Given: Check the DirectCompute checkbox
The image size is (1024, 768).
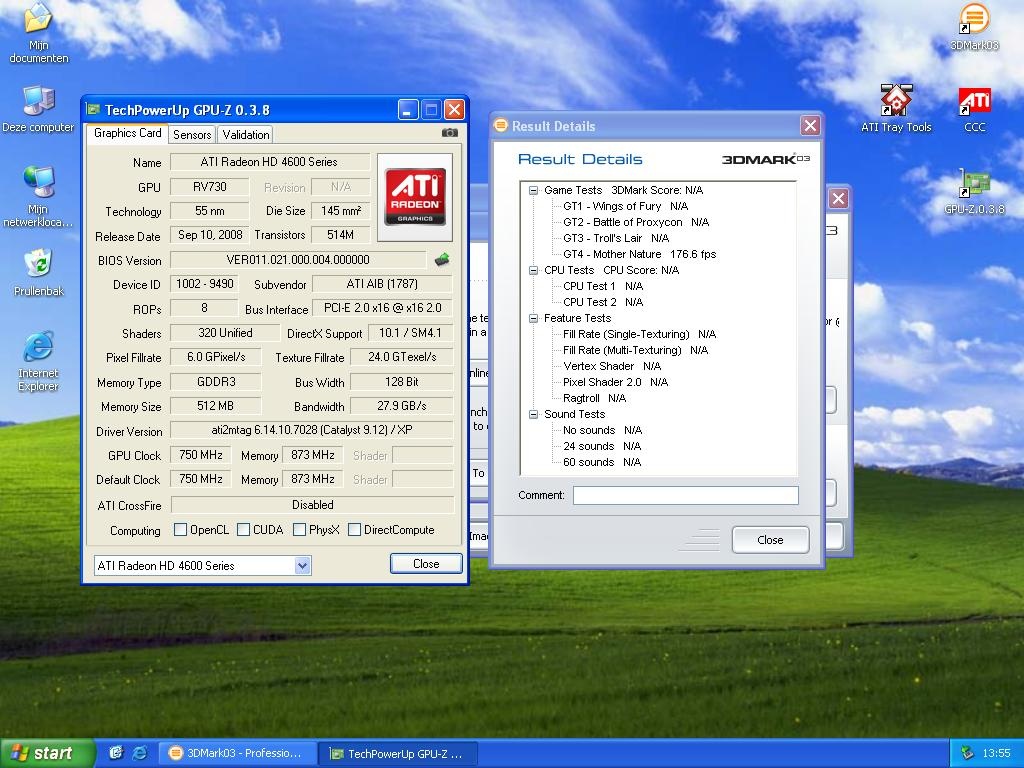Looking at the screenshot, I should pyautogui.click(x=354, y=530).
